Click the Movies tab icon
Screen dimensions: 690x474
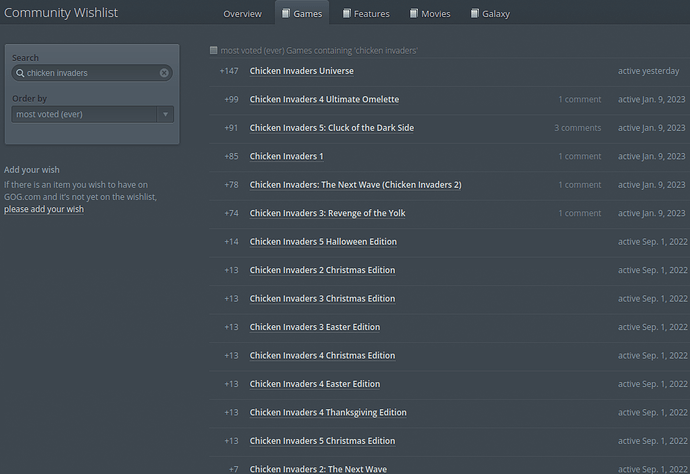point(414,14)
